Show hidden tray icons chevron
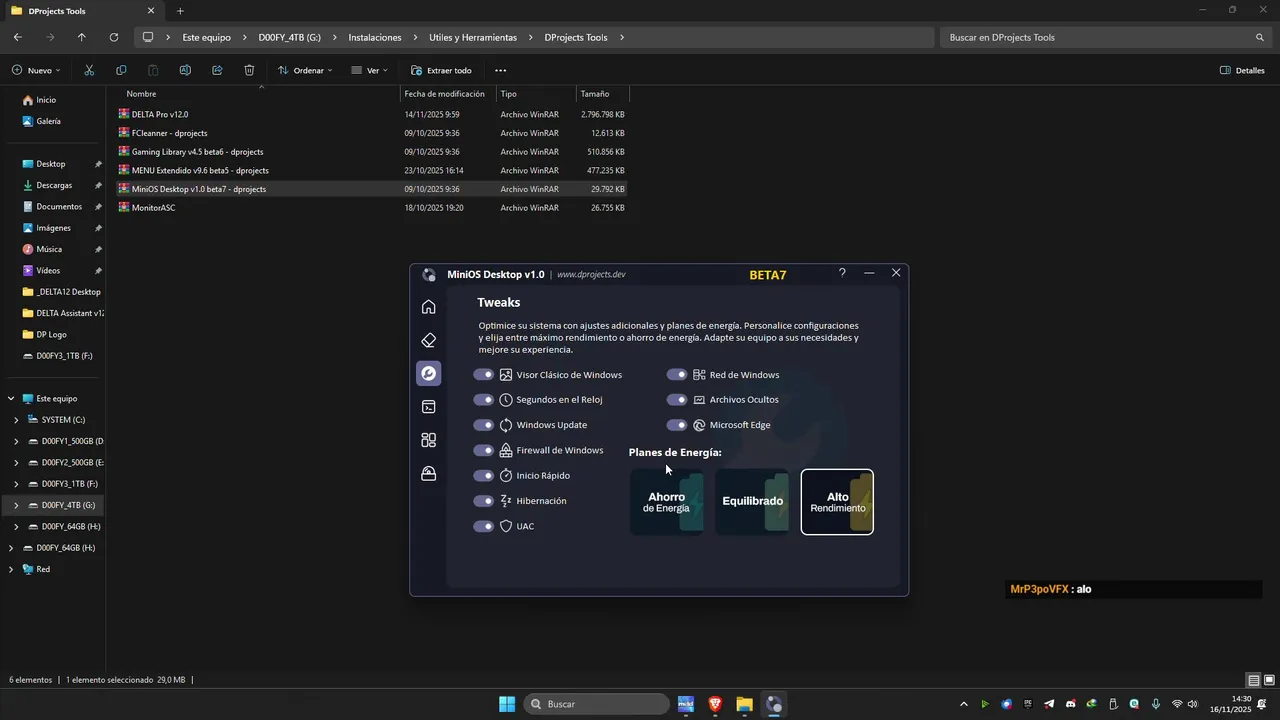The height and width of the screenshot is (720, 1280). point(964,704)
